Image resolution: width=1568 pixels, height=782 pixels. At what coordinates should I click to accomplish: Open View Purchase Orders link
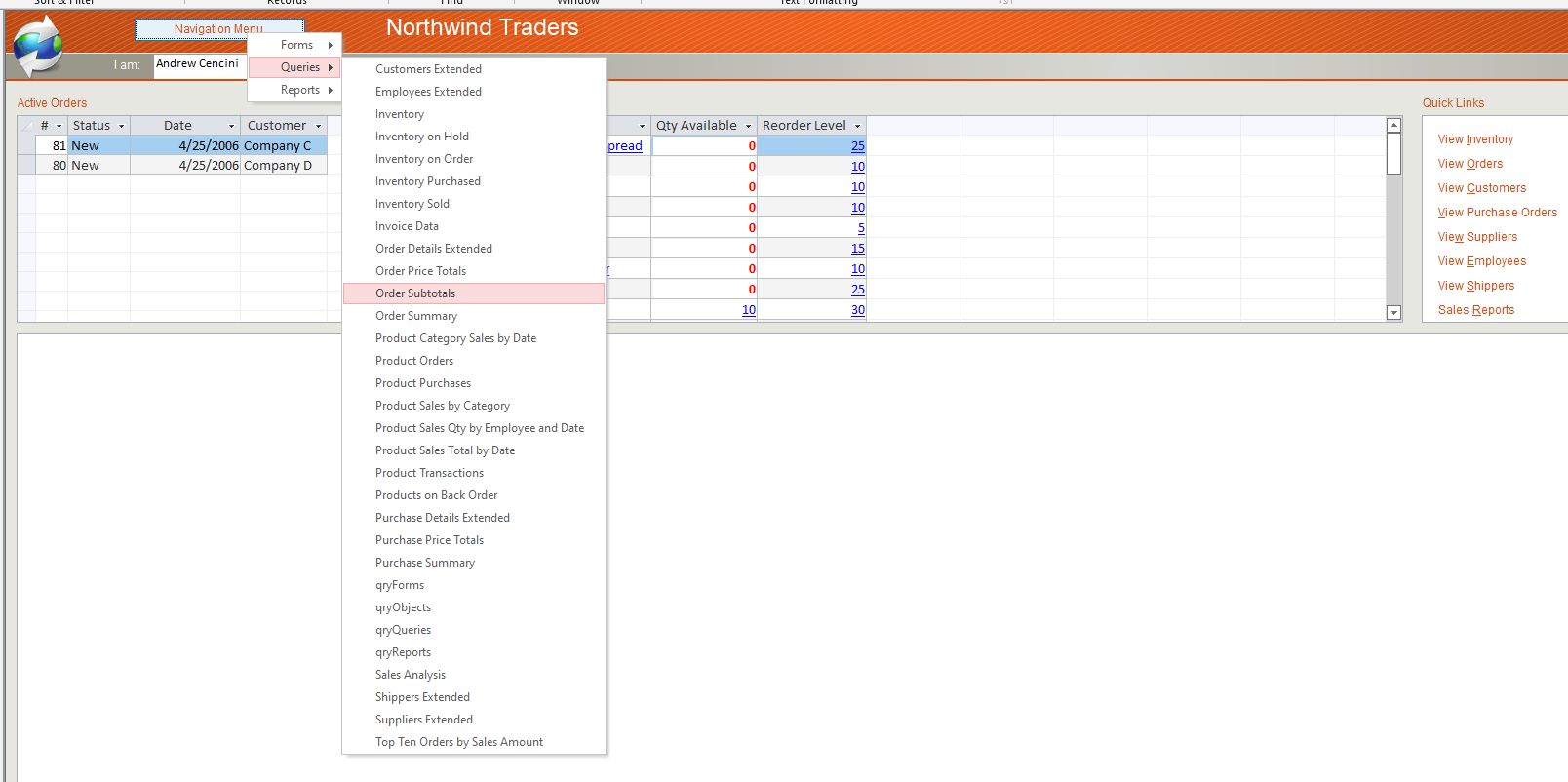[1497, 213]
